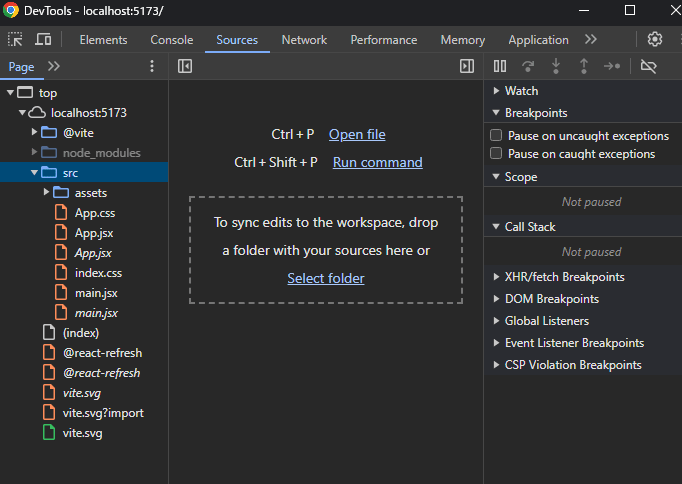
Task: Click the @vite folder icon
Action: [x=49, y=133]
